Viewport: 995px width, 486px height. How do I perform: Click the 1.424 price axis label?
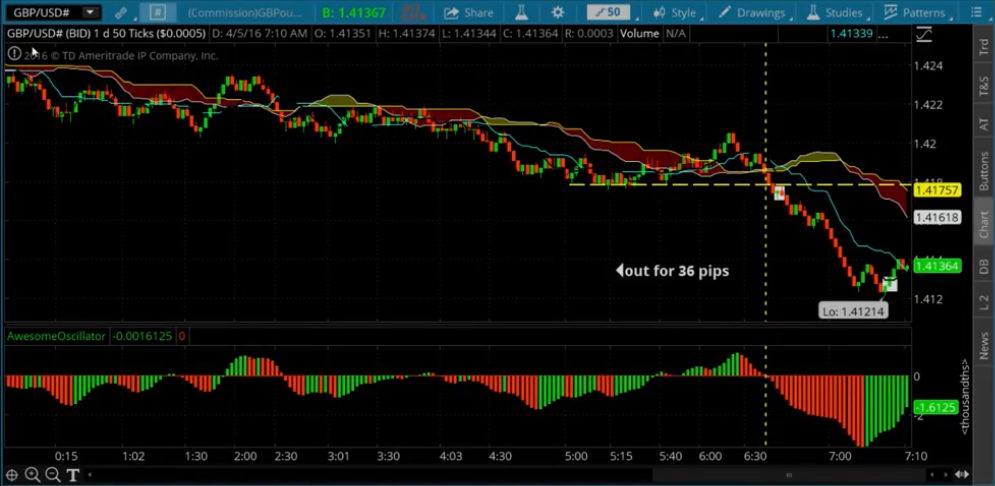927,65
